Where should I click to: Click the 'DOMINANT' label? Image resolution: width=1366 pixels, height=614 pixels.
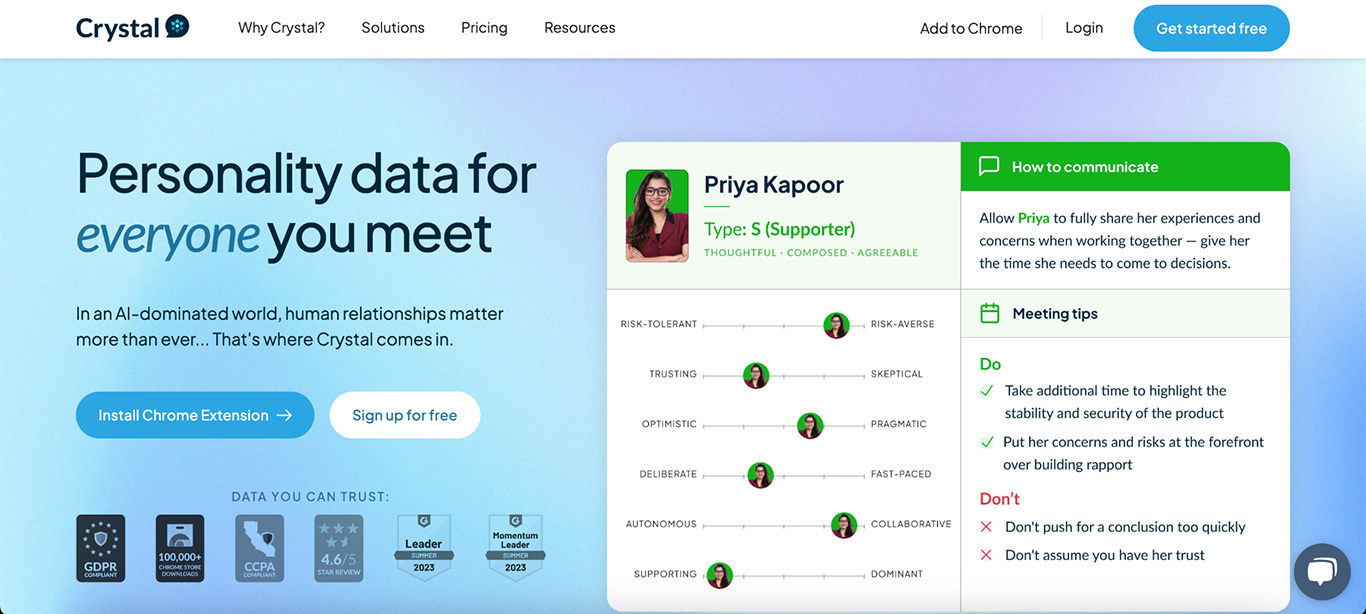click(x=897, y=574)
